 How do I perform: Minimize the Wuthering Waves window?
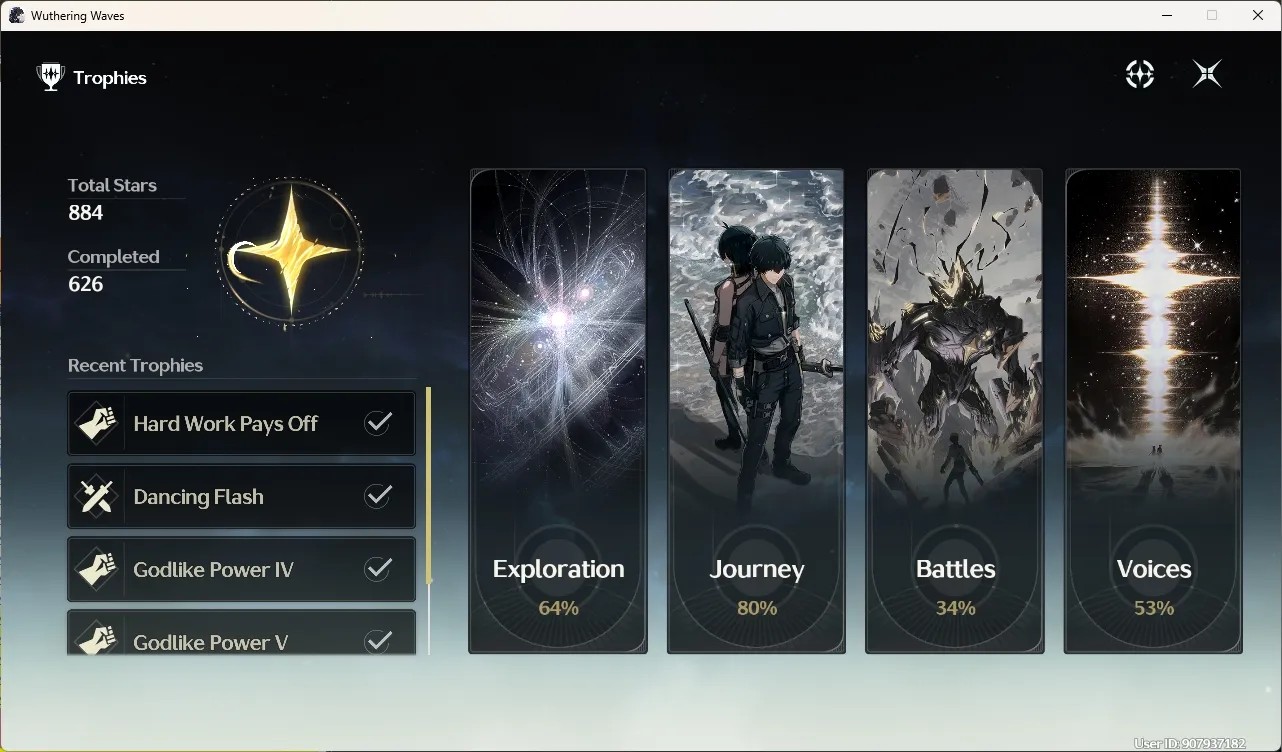[x=1167, y=15]
